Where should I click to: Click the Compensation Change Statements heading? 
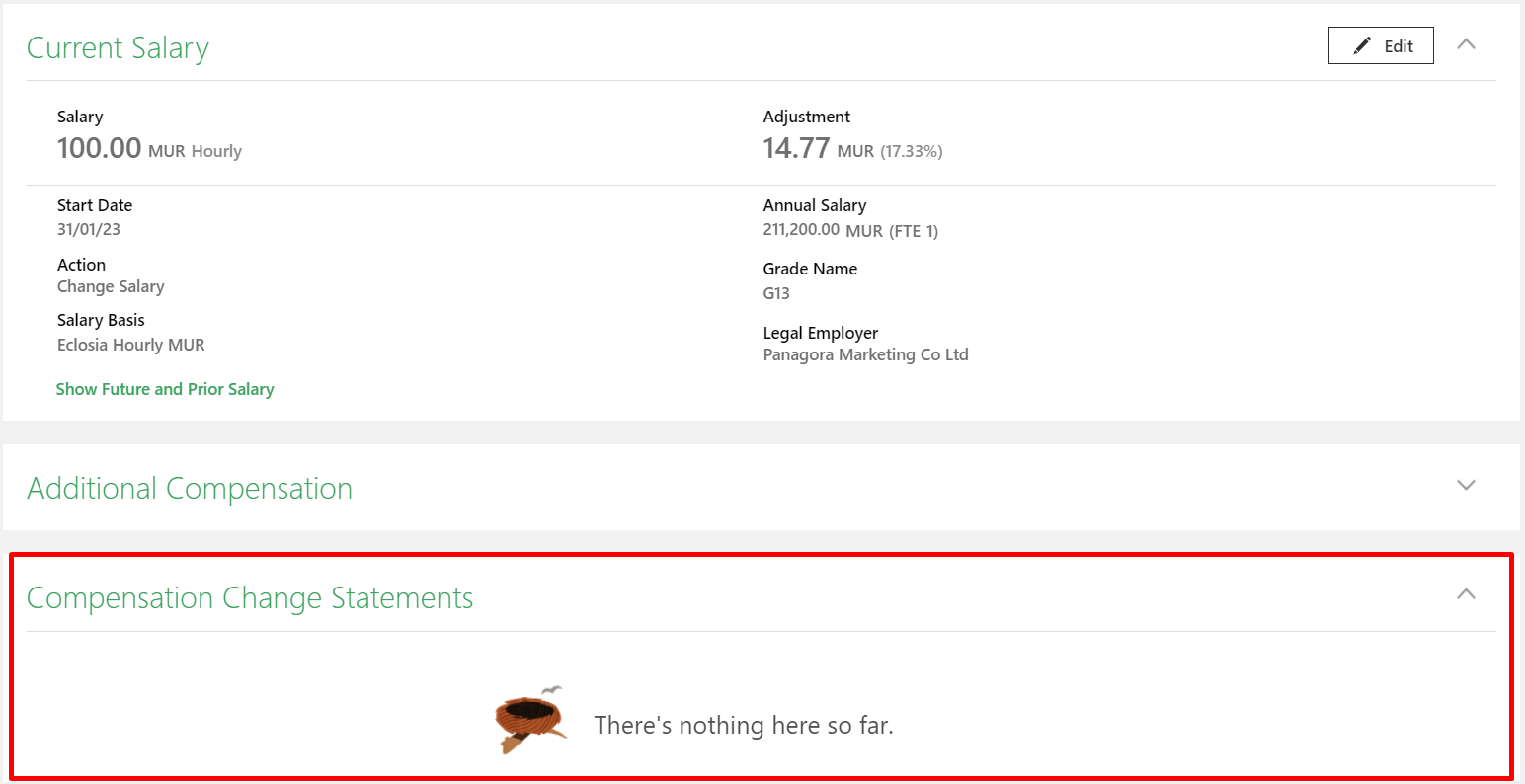(250, 598)
